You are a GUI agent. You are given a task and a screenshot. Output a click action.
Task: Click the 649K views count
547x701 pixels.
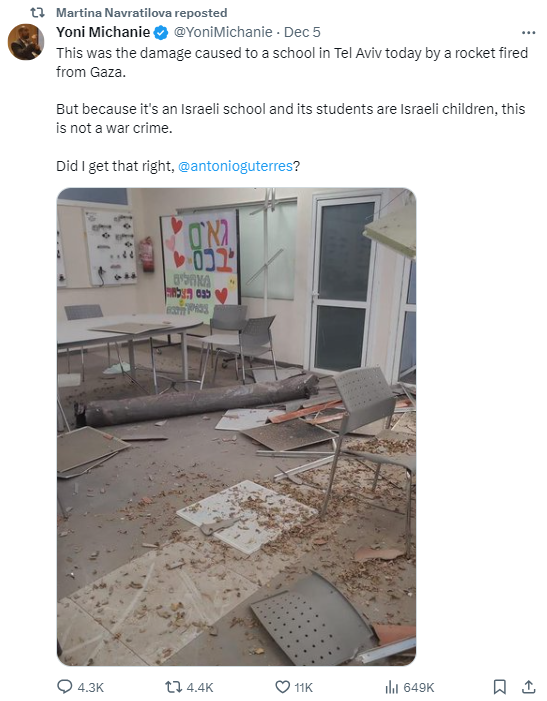pos(419,687)
